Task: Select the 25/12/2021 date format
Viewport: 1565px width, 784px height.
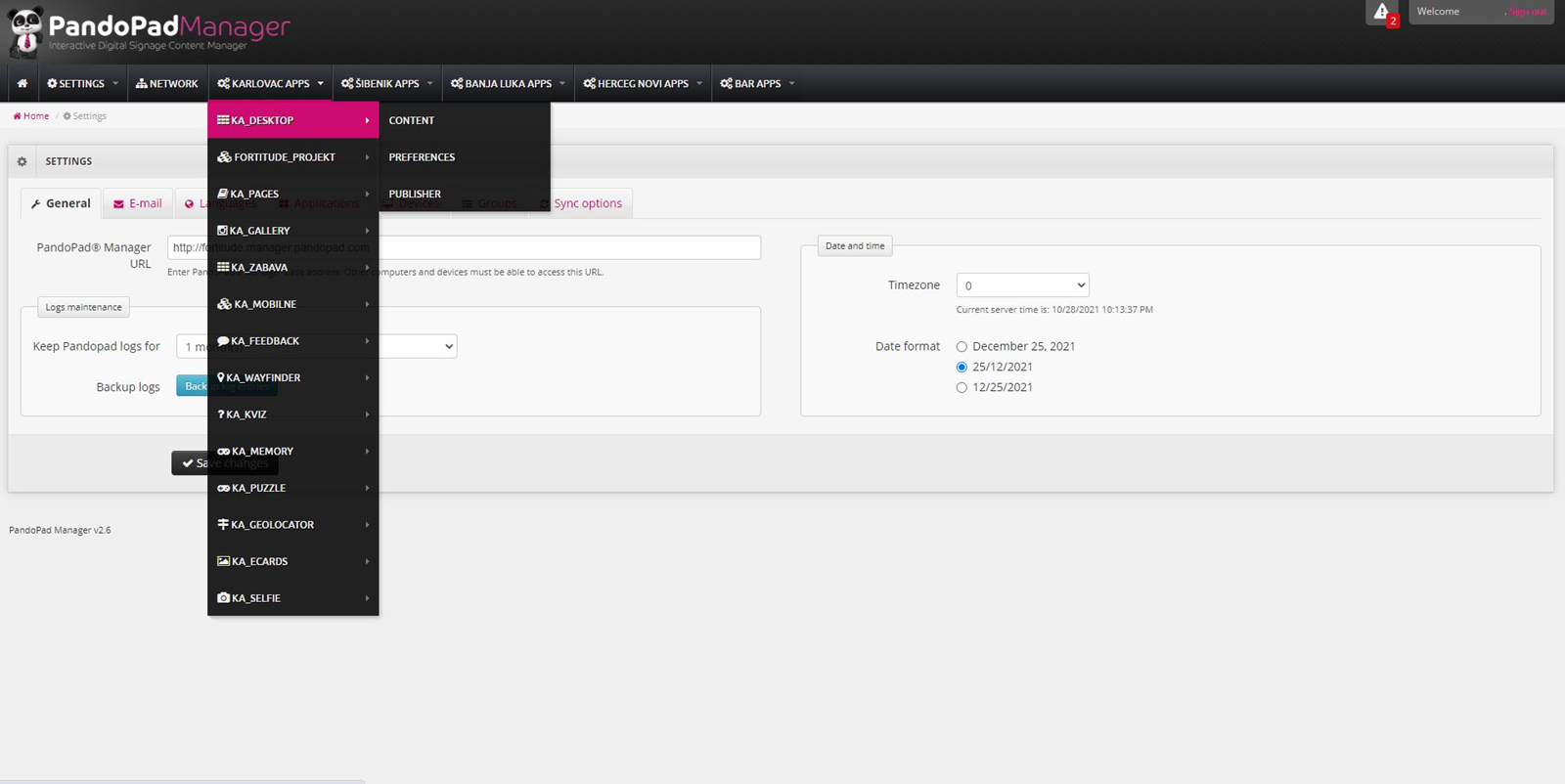Action: click(x=961, y=368)
